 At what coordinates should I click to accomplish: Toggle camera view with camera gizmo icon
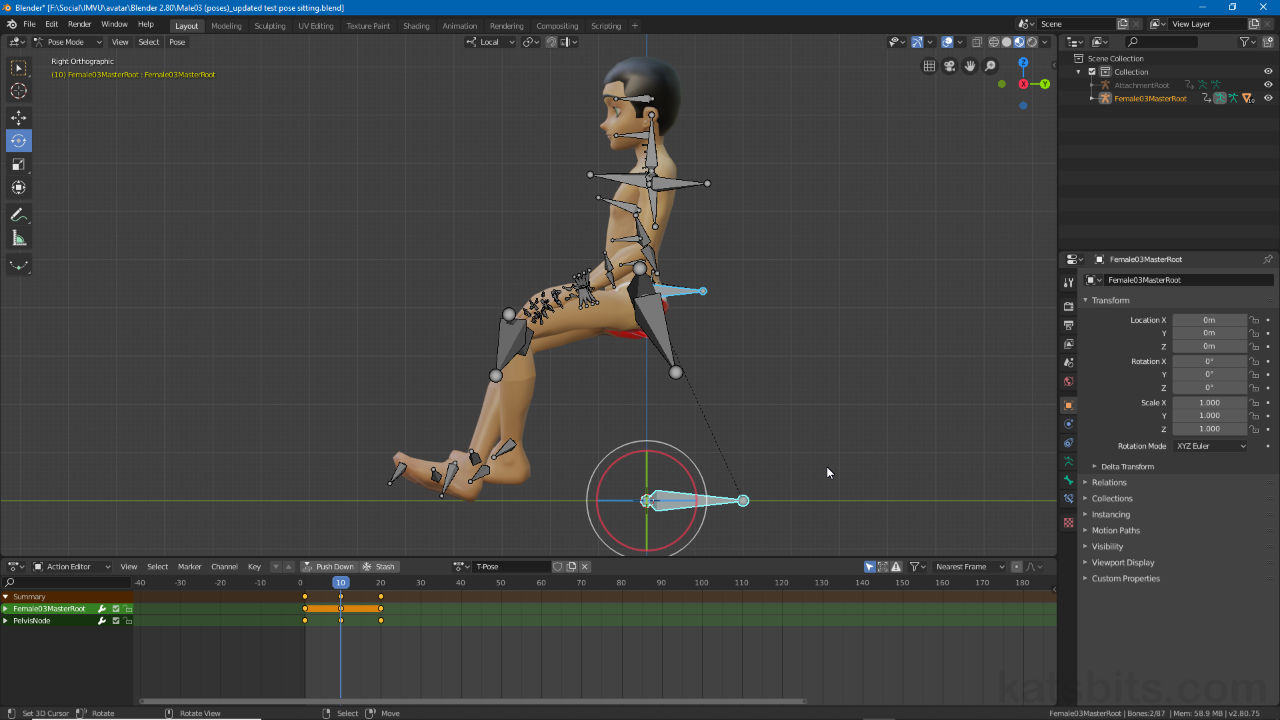pyautogui.click(x=950, y=66)
